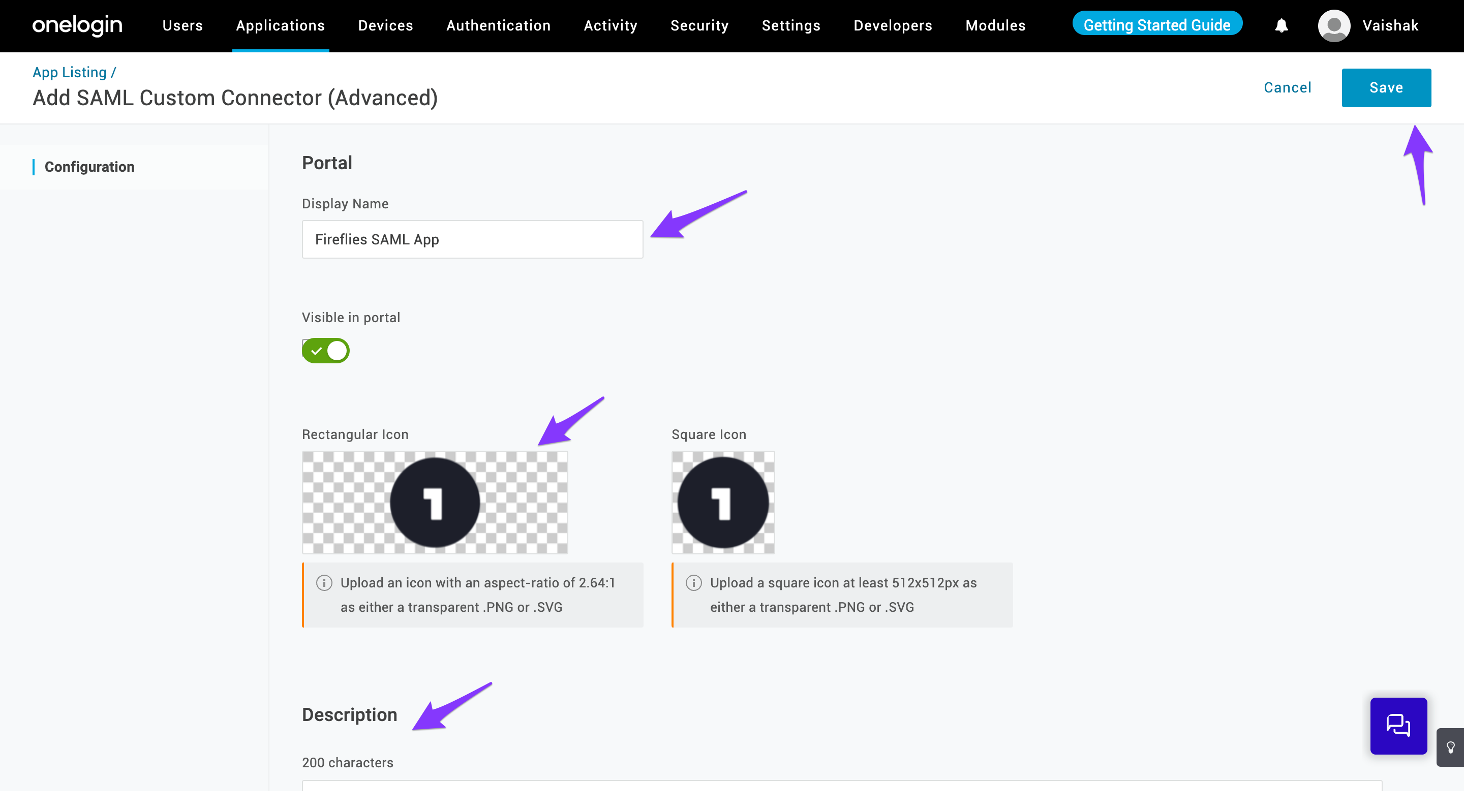
Task: Click the Rectangular Icon upload thumbnail
Action: [435, 503]
